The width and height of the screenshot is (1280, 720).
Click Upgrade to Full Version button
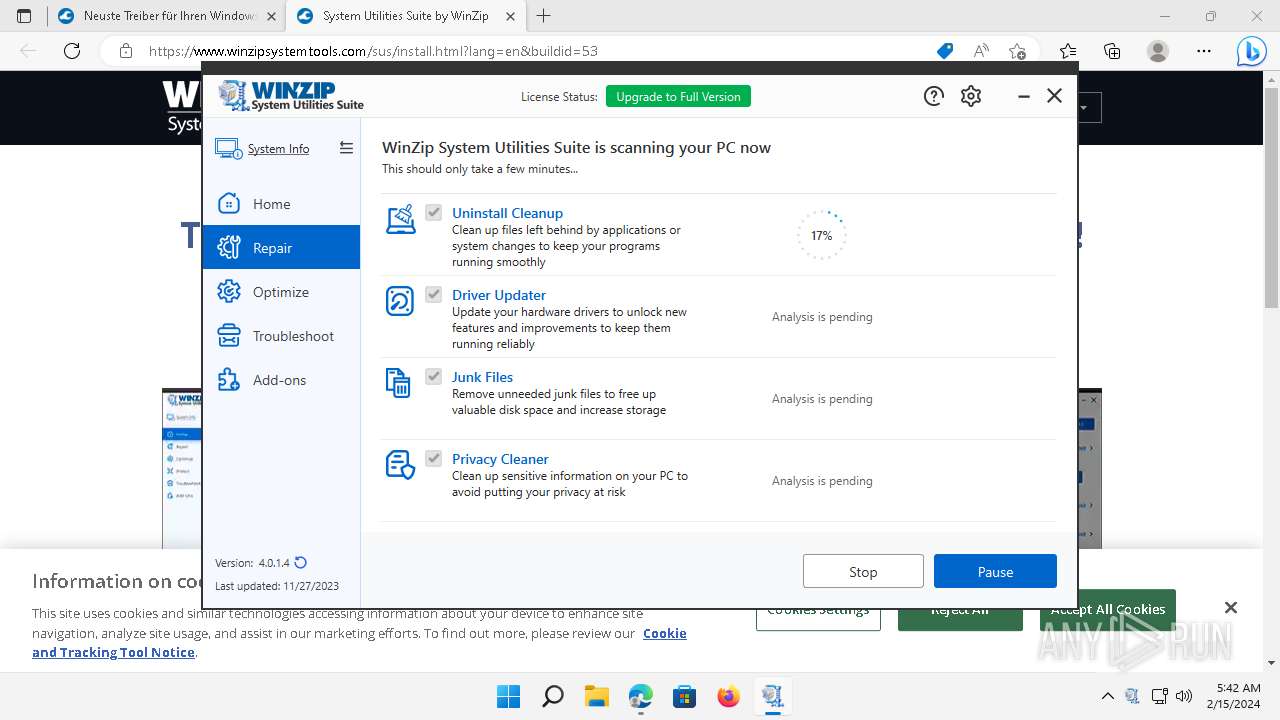(678, 96)
